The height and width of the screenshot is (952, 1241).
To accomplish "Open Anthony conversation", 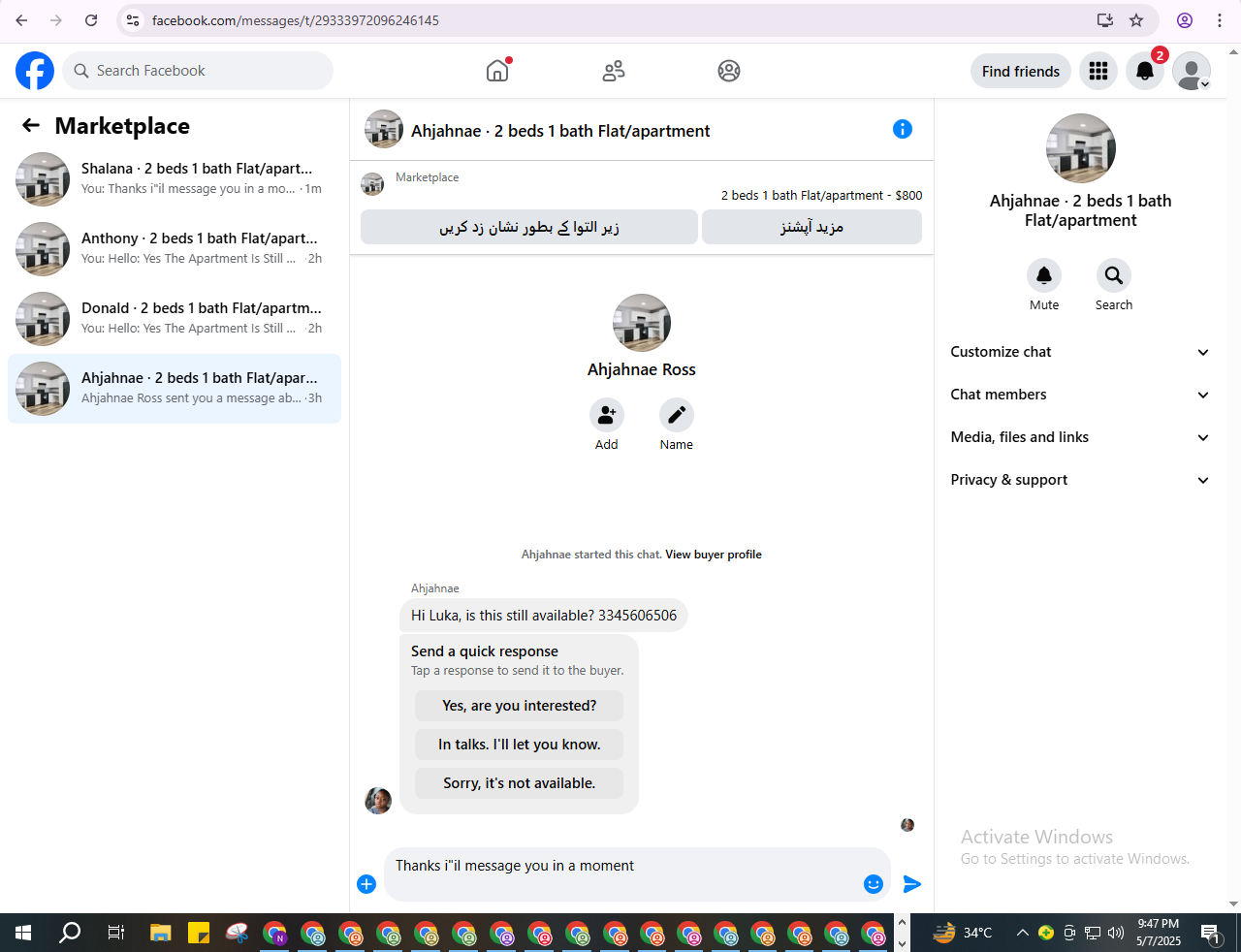I will 175,249.
